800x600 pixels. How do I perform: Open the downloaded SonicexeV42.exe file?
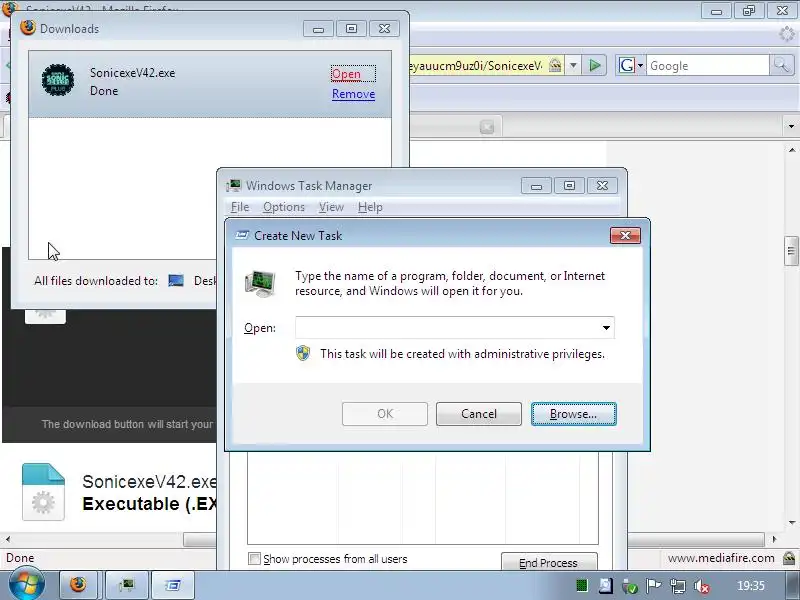[346, 74]
